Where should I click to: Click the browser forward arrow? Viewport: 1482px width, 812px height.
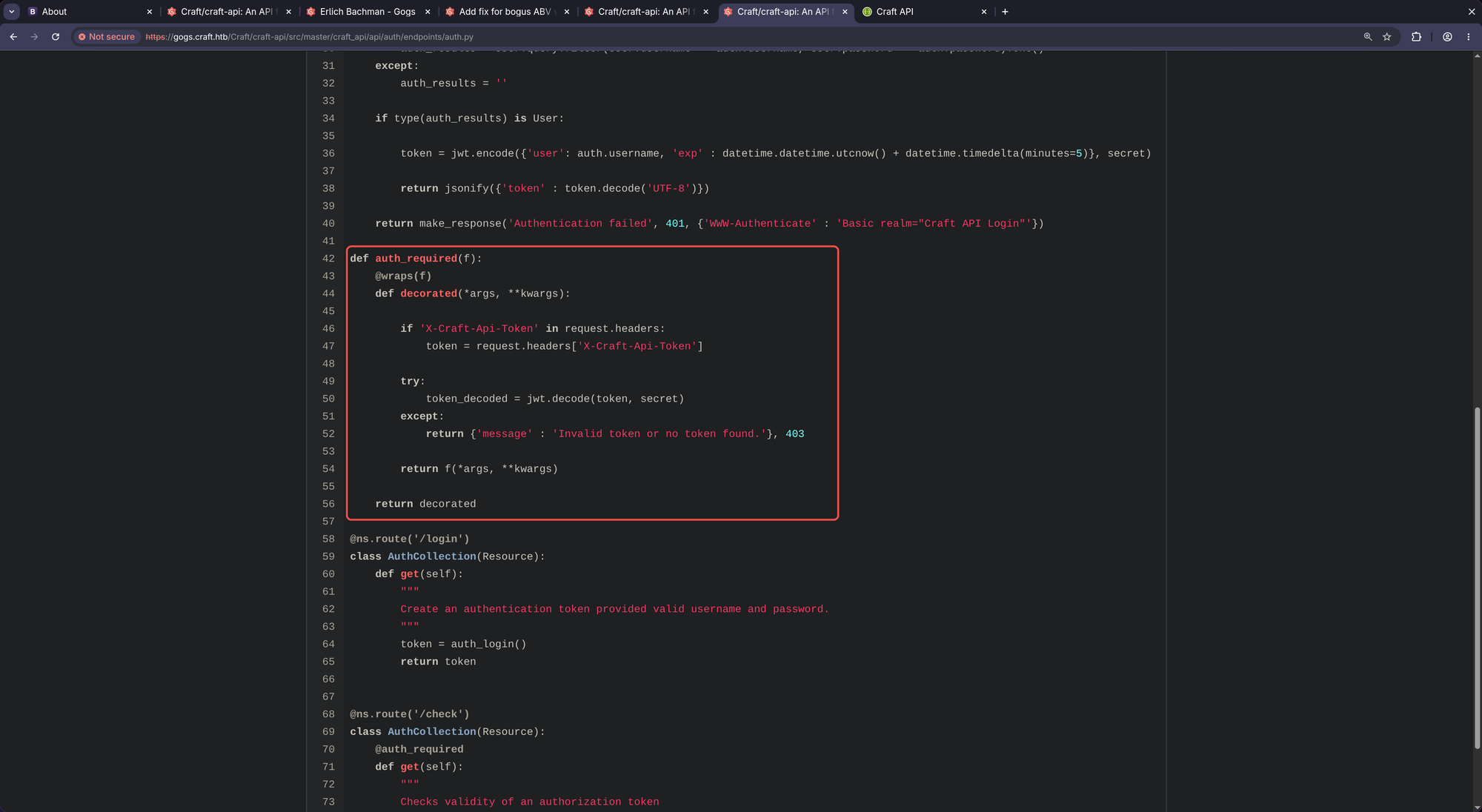pyautogui.click(x=34, y=36)
